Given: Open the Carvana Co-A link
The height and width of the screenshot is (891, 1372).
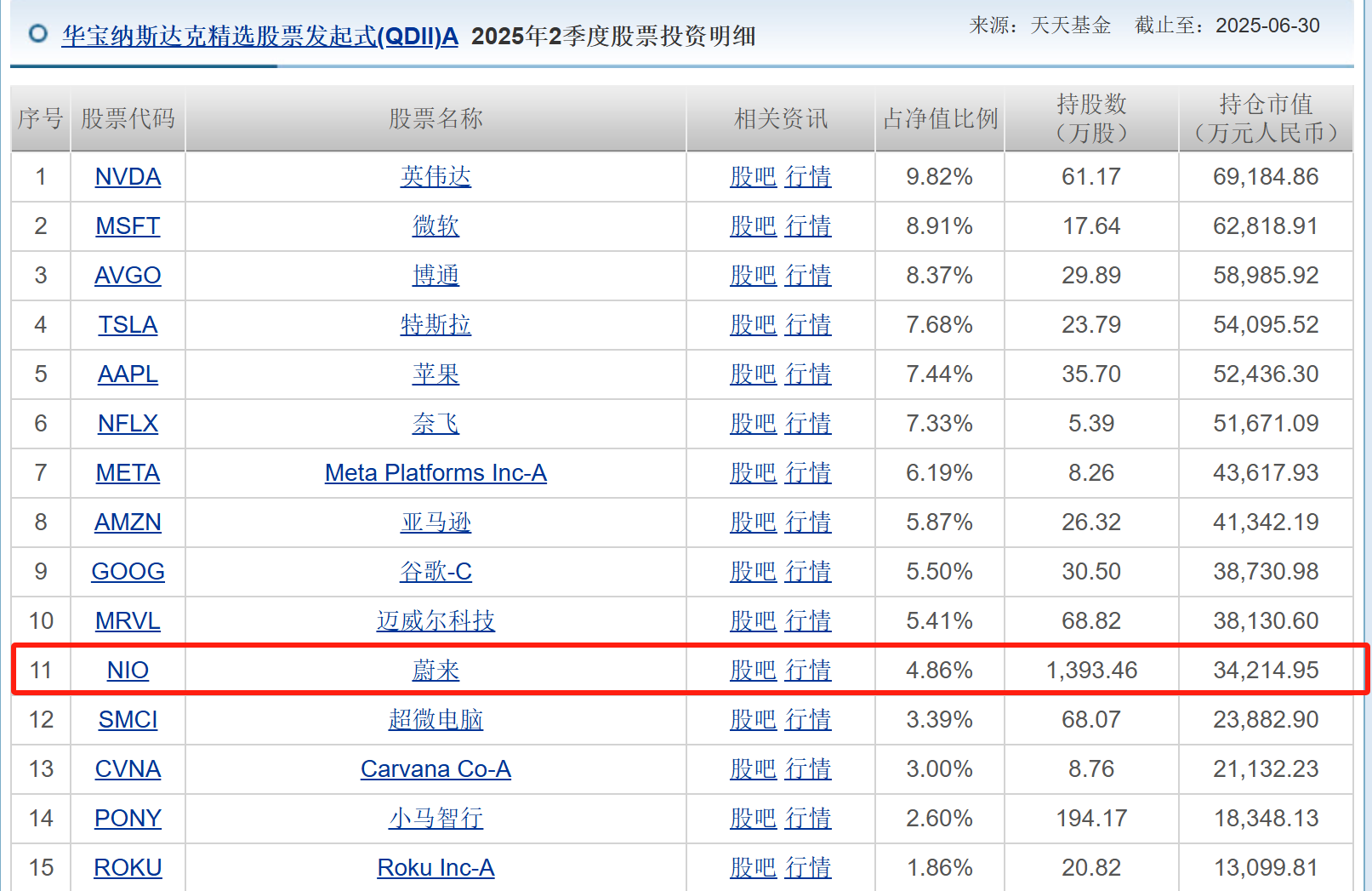Looking at the screenshot, I should coord(436,769).
